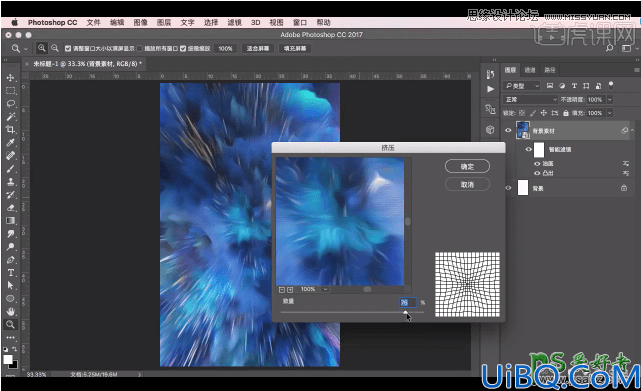
Task: Select the Clone Stamp tool
Action: [x=11, y=182]
